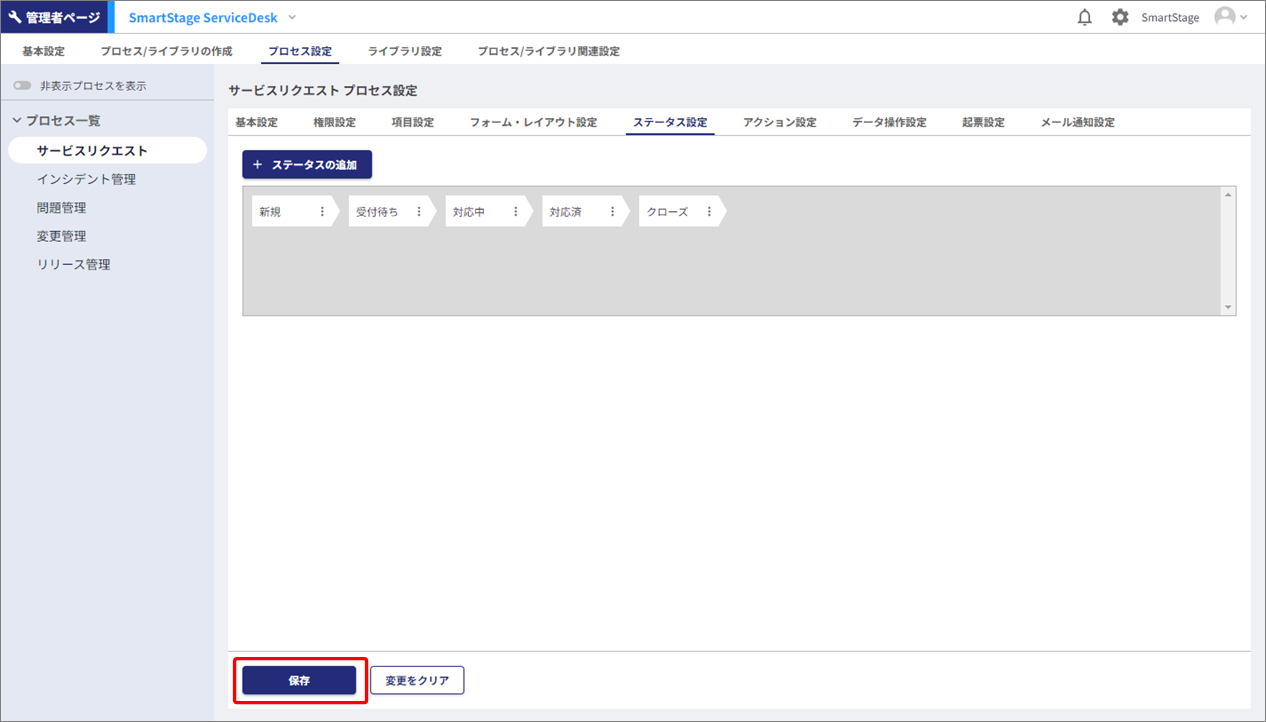Switch to the アクション設定 tab
Screen dimensions: 1266x722
click(779, 122)
